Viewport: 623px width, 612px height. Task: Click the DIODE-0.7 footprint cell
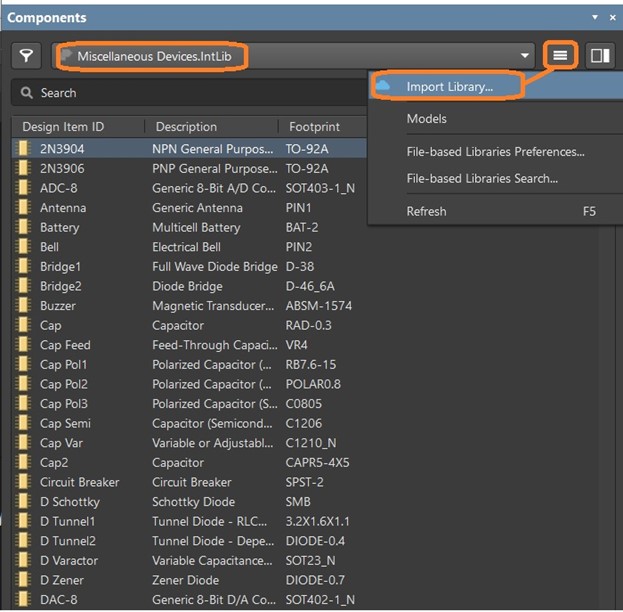tap(315, 580)
